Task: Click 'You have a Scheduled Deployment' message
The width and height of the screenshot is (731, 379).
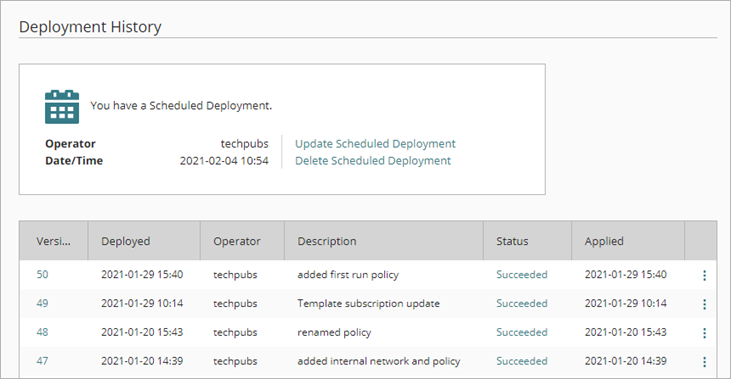Action: pos(181,106)
